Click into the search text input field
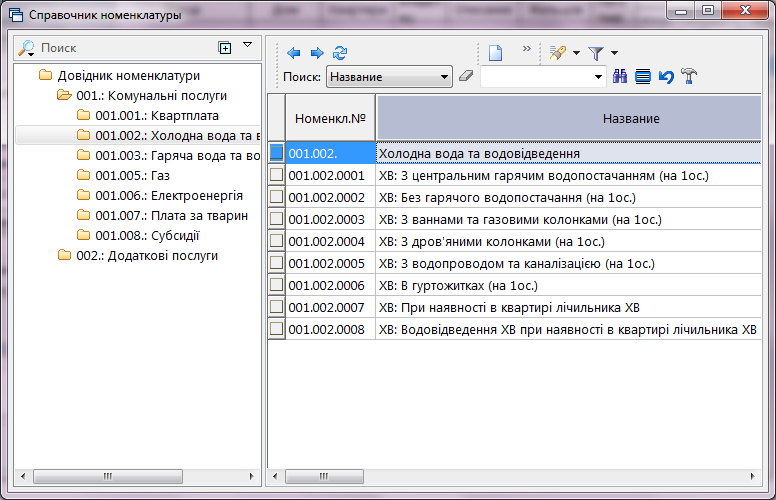 tap(536, 77)
